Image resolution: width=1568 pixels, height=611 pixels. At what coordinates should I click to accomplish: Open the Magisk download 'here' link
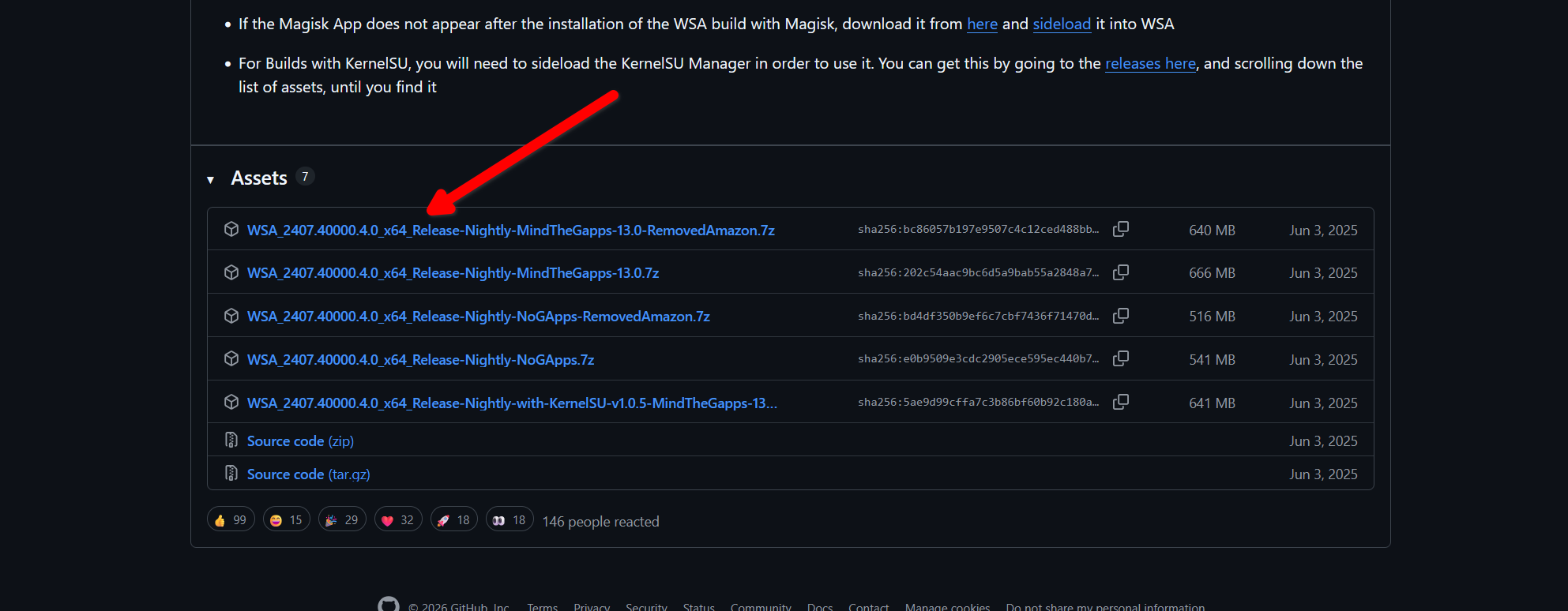982,24
